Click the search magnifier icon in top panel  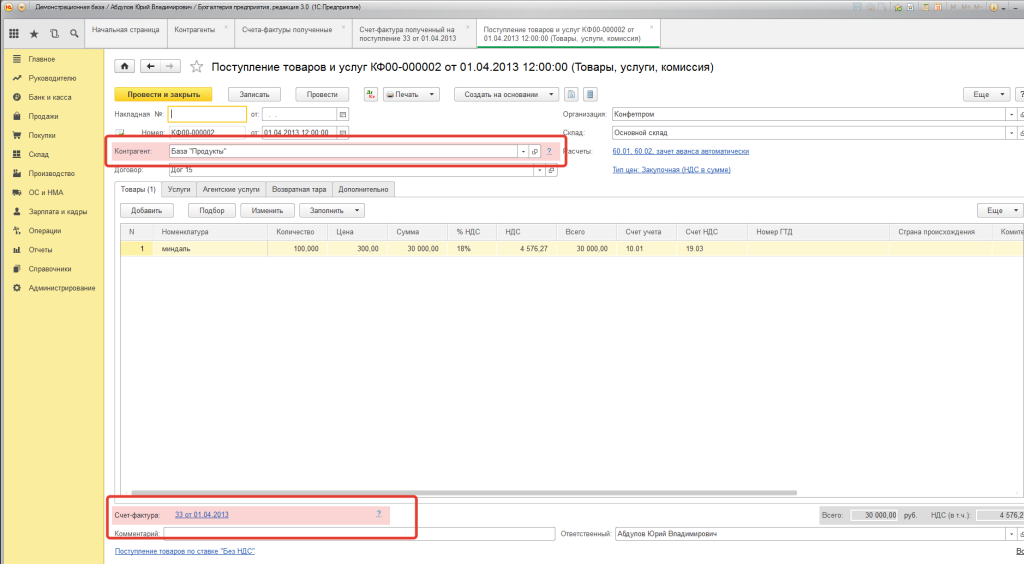click(x=74, y=33)
